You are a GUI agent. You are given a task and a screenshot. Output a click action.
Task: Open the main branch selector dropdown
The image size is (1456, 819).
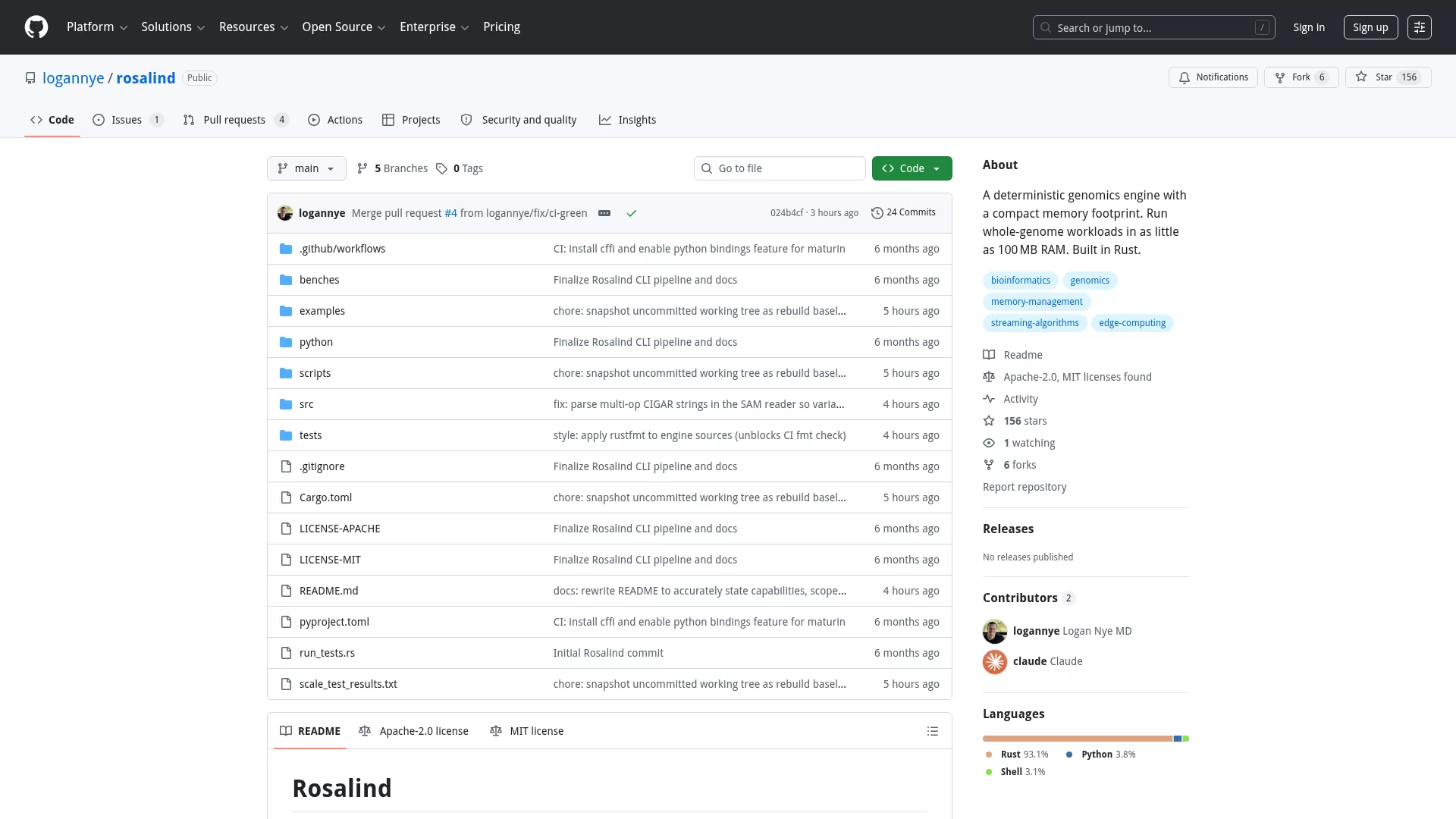[x=306, y=168]
